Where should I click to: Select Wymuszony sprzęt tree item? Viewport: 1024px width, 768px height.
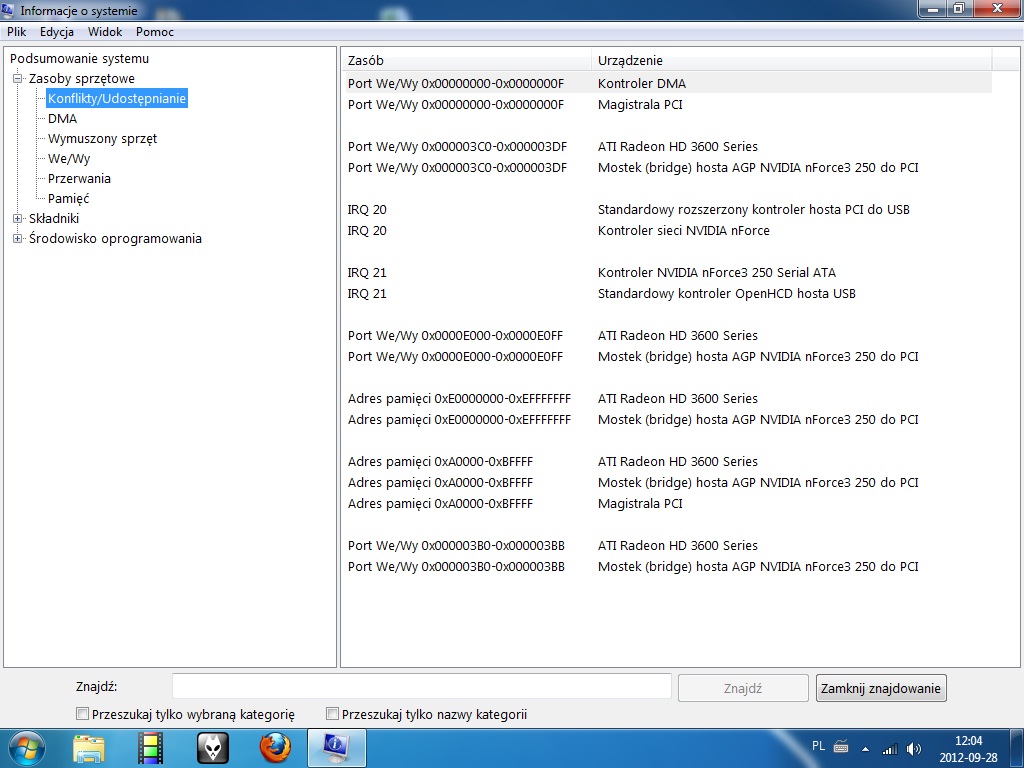(102, 138)
